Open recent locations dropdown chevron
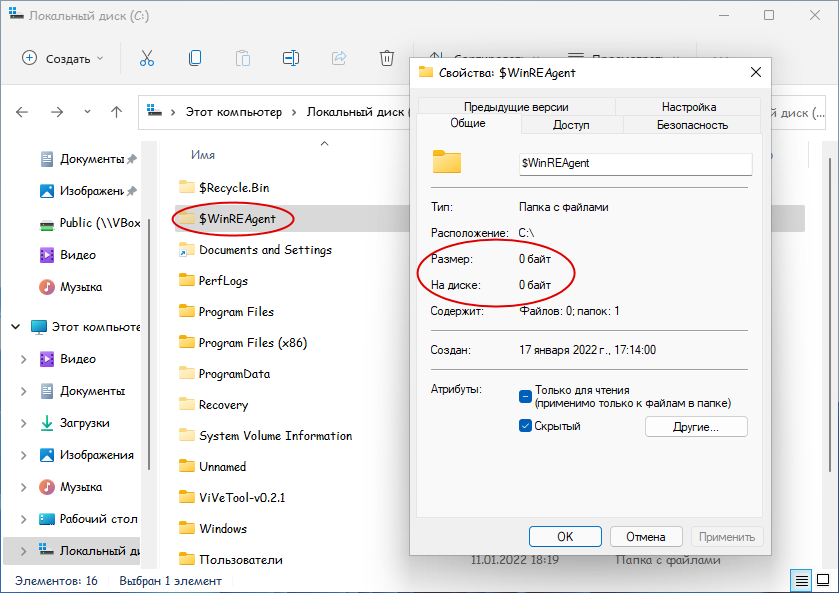839x593 pixels. click(x=87, y=112)
